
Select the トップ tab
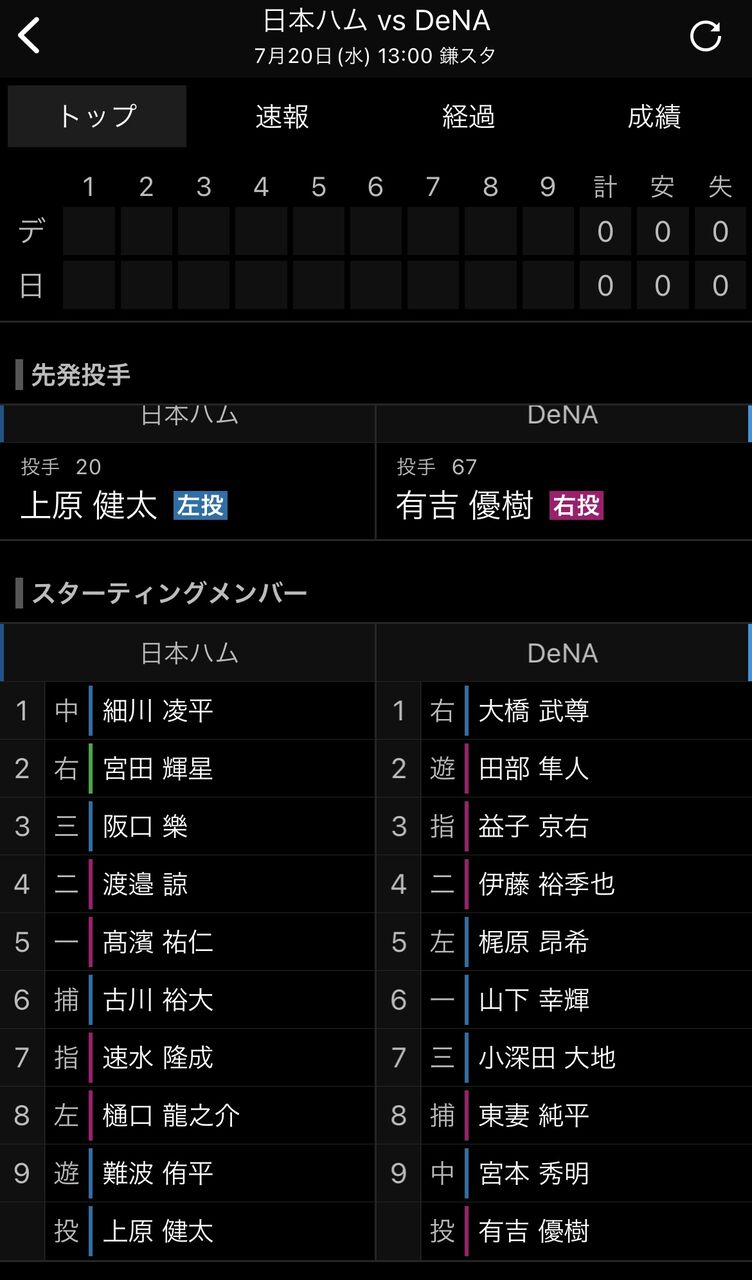point(97,117)
